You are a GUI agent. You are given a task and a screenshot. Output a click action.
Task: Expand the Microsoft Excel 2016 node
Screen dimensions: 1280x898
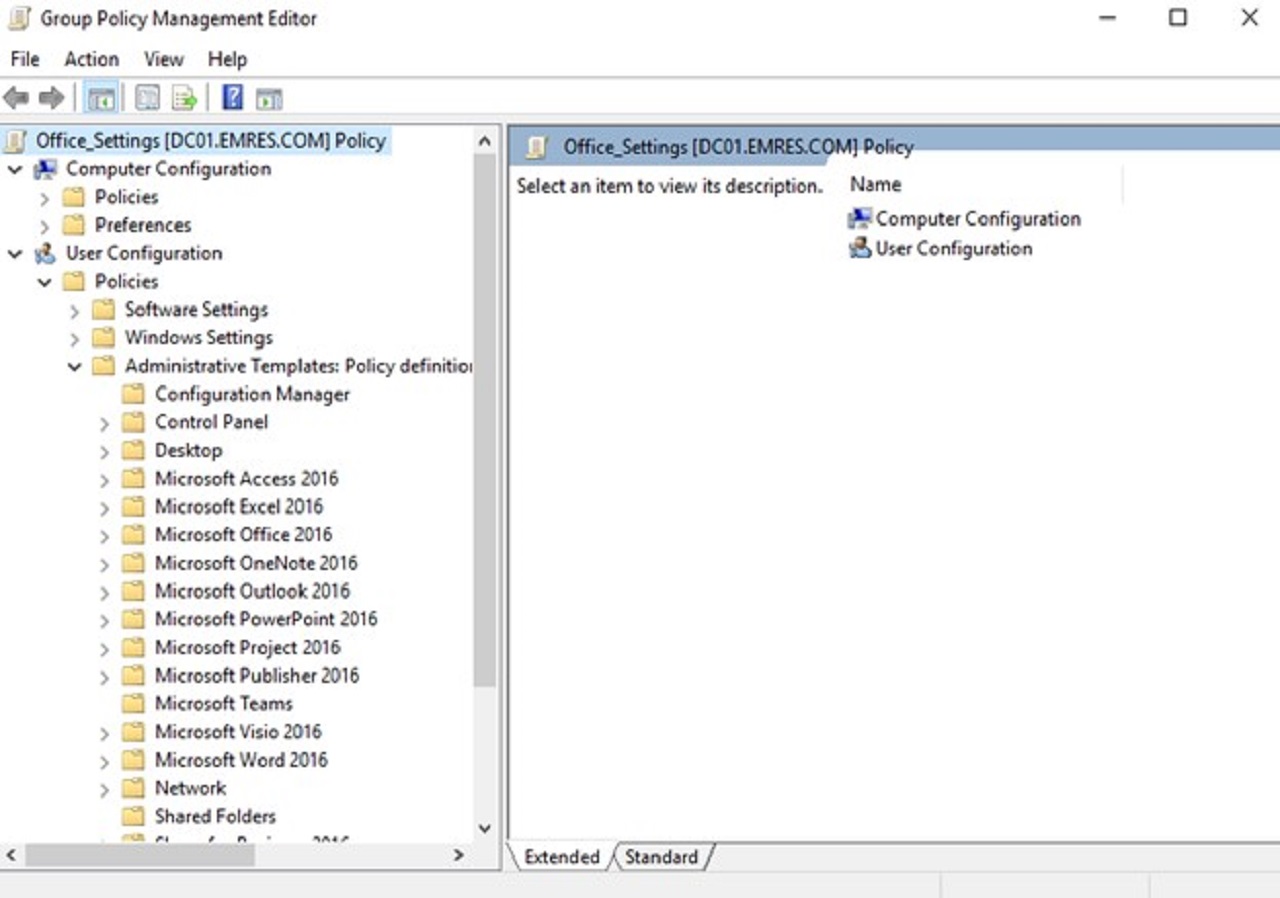105,507
